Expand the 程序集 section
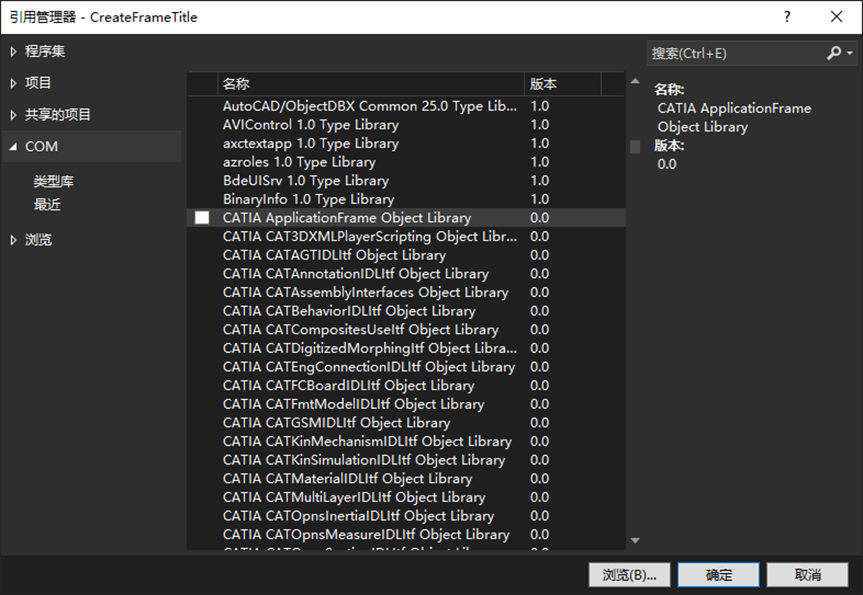Image resolution: width=863 pixels, height=595 pixels. coord(13,52)
